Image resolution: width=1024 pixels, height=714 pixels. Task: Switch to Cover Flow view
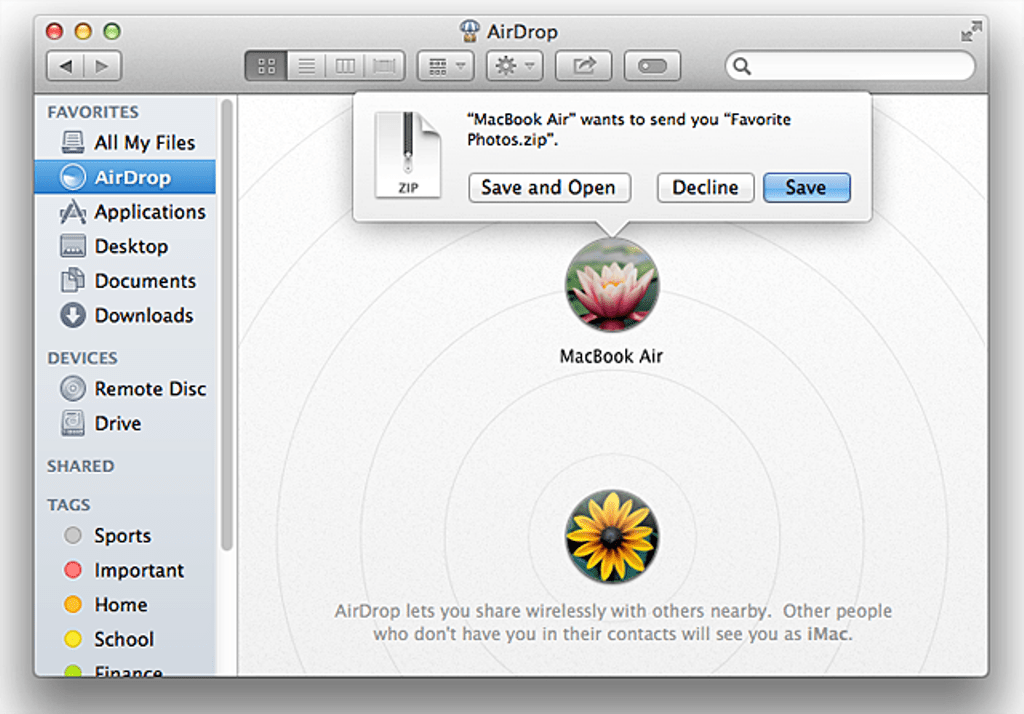coord(383,66)
